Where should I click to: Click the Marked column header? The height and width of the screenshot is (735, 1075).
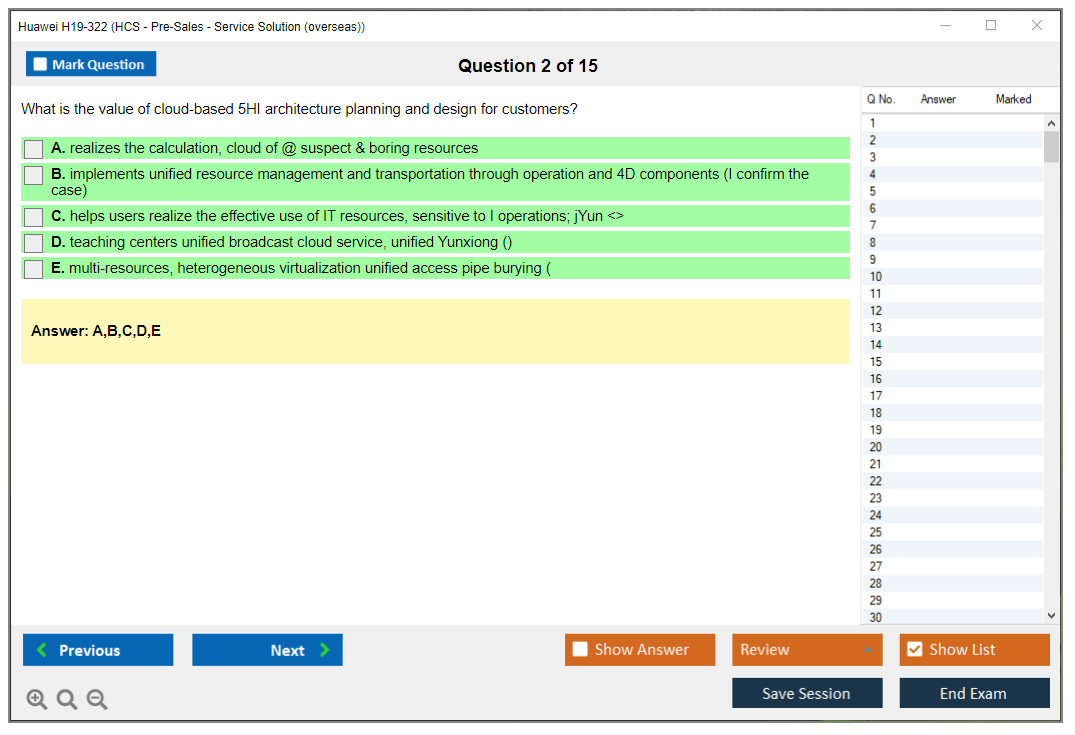tap(1013, 99)
